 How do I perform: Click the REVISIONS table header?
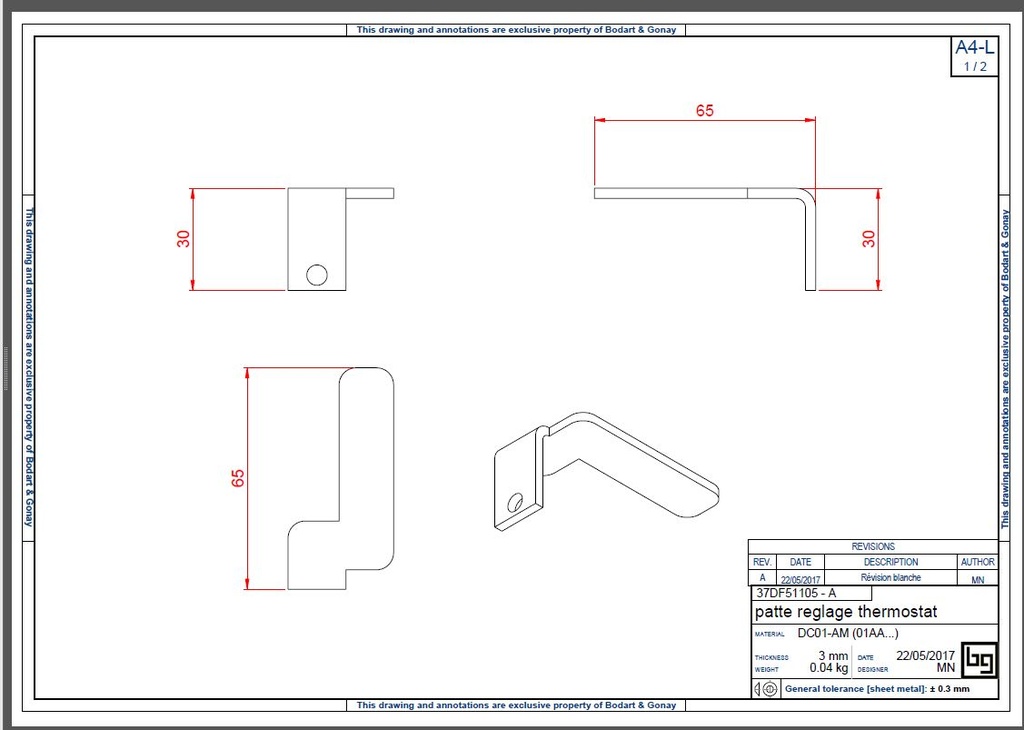[x=872, y=546]
